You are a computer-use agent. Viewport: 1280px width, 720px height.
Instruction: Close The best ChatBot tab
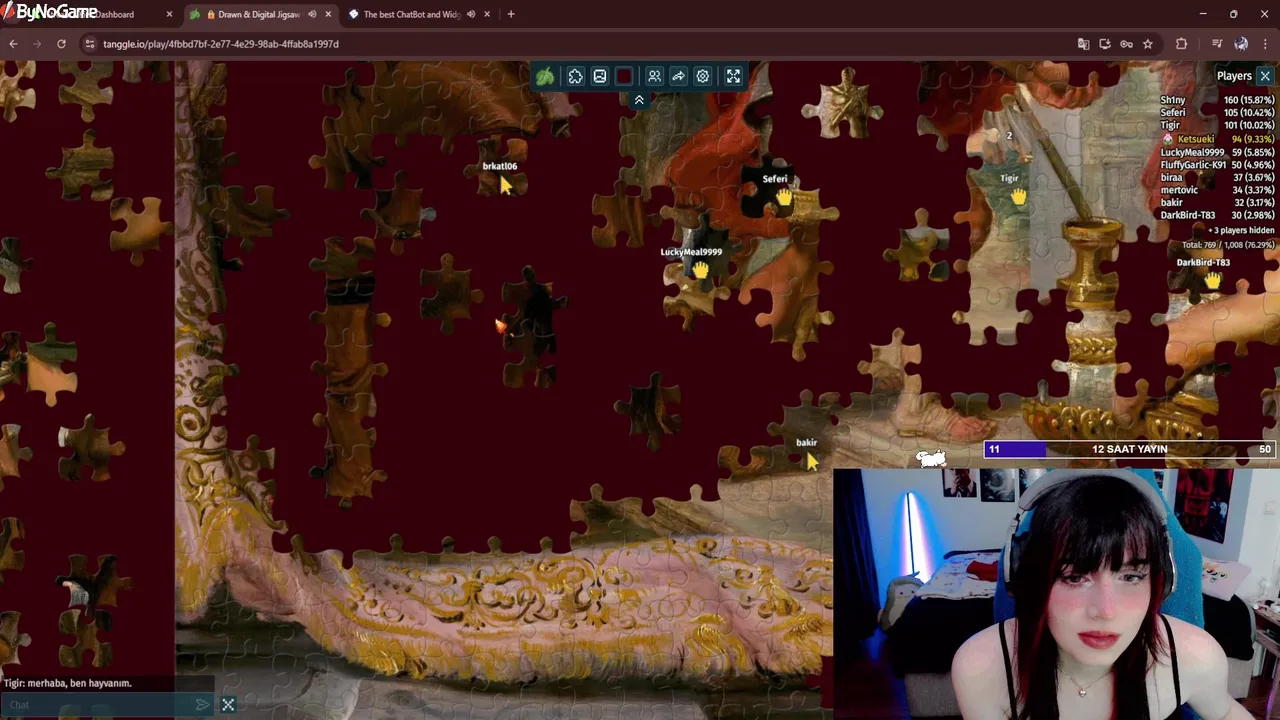pos(487,14)
